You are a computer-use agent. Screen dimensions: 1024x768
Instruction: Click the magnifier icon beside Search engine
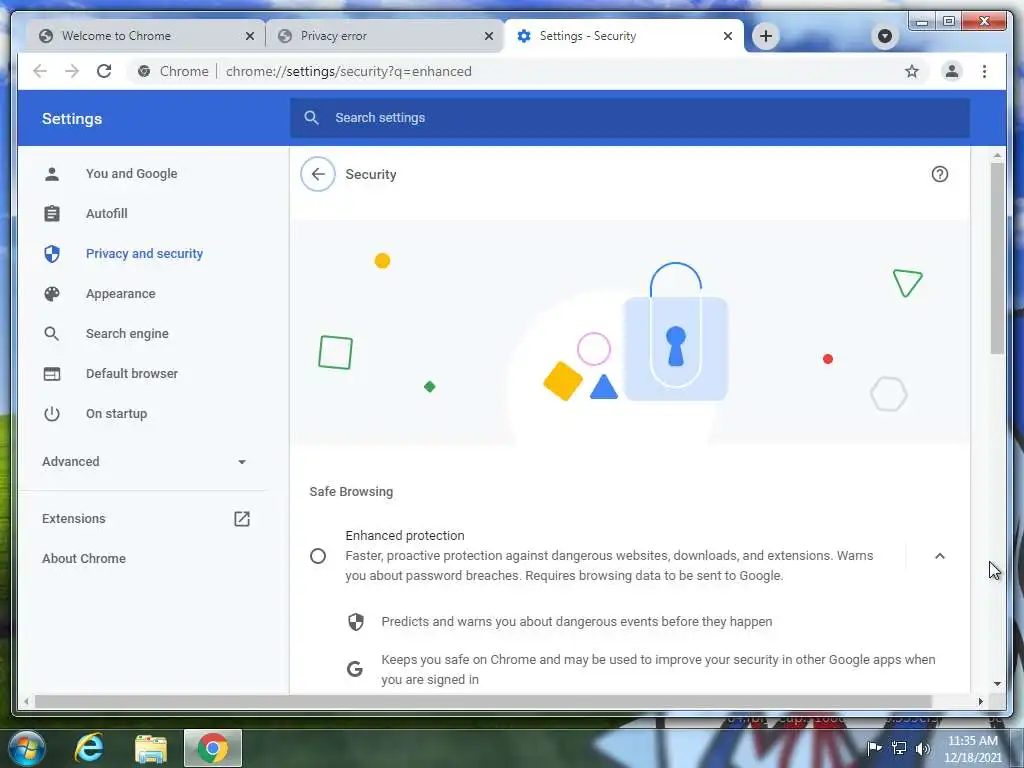click(x=52, y=334)
